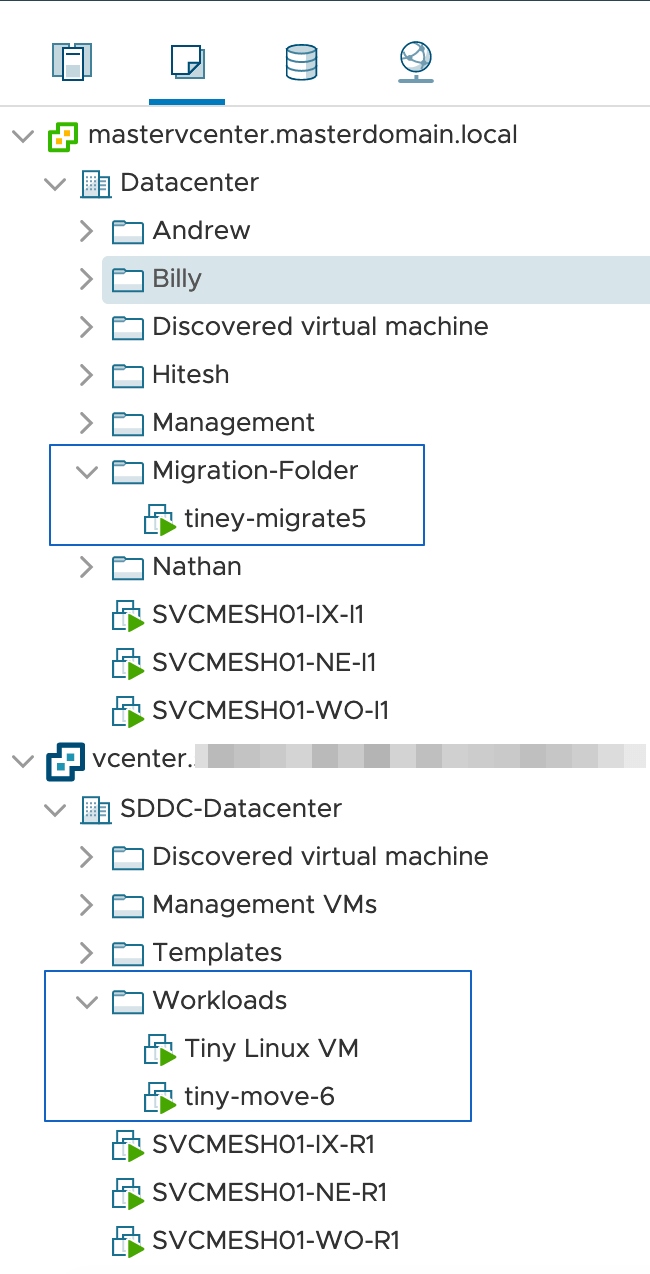Select SVCMESH01-NE-I1 virtual machine
The height and width of the screenshot is (1274, 650).
pos(264,663)
